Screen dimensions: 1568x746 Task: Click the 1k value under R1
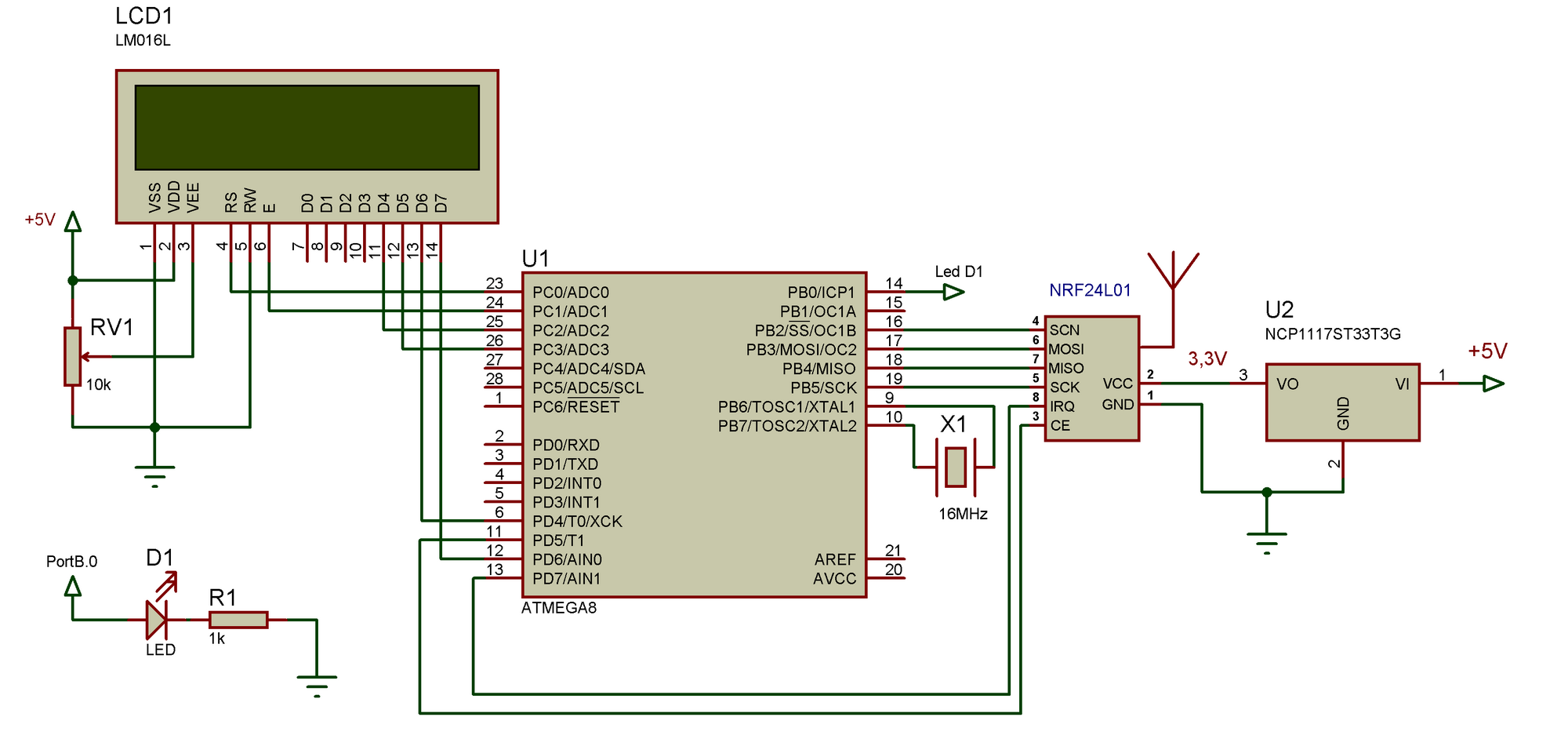[x=217, y=639]
